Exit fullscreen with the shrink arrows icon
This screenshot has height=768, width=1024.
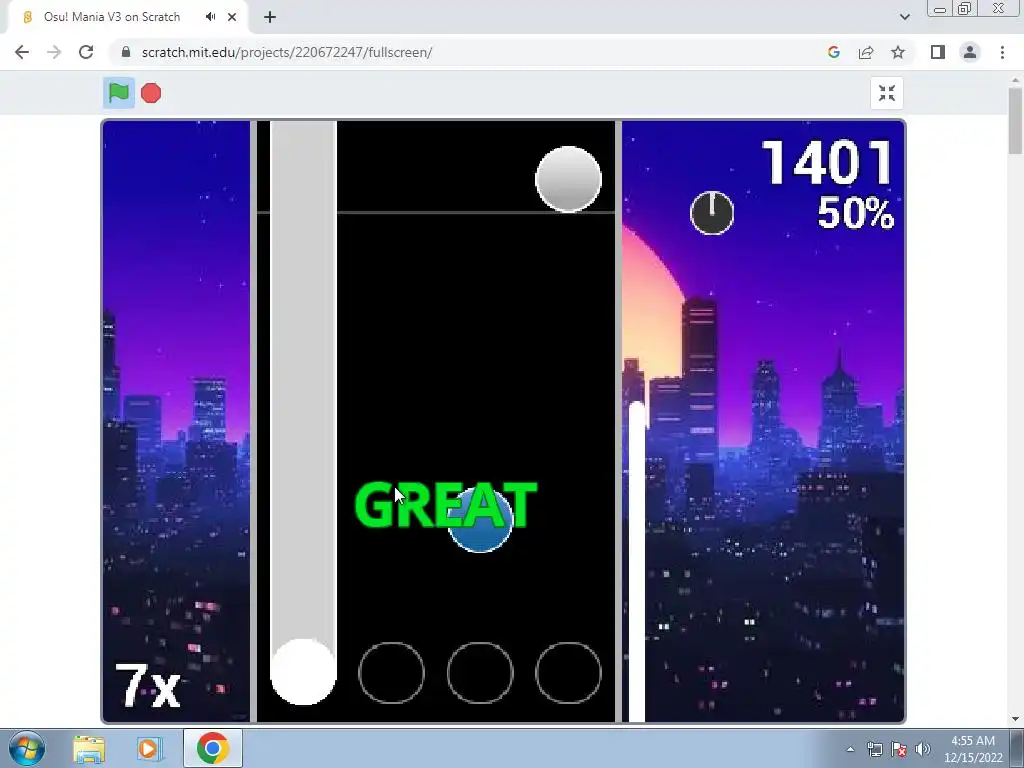click(886, 93)
